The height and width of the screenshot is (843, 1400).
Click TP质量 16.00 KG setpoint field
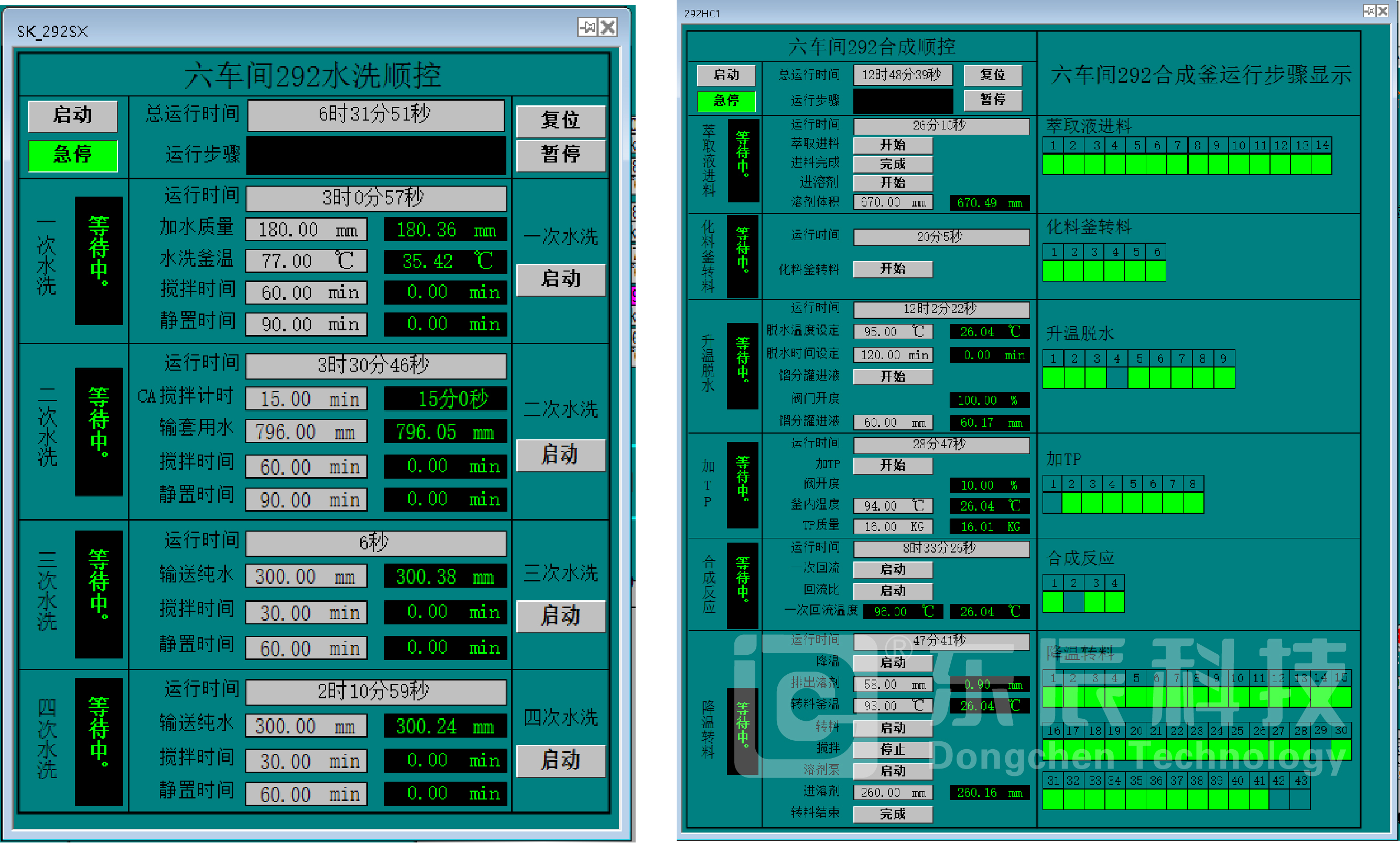(x=892, y=526)
